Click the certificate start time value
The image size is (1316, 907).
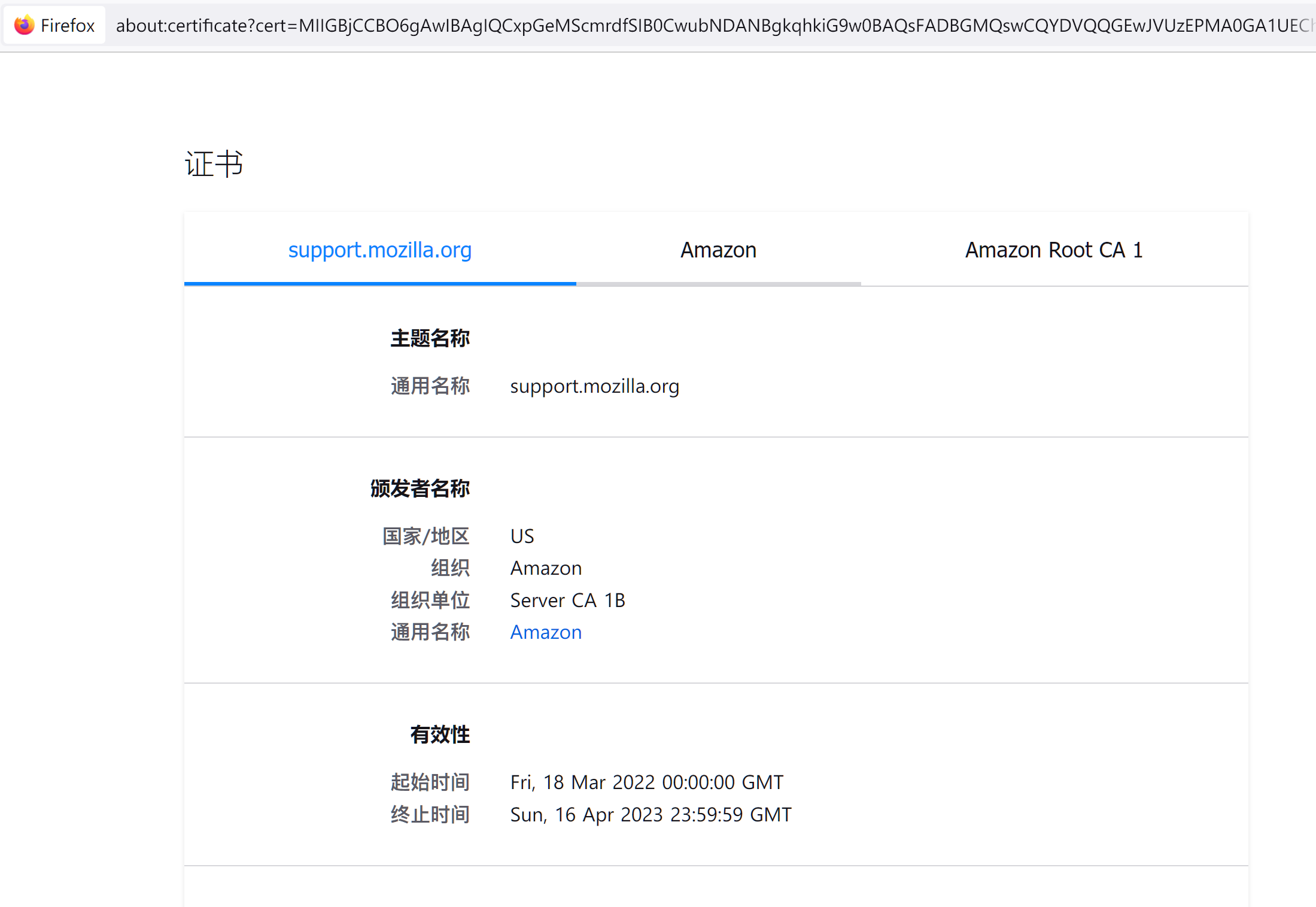(x=646, y=782)
